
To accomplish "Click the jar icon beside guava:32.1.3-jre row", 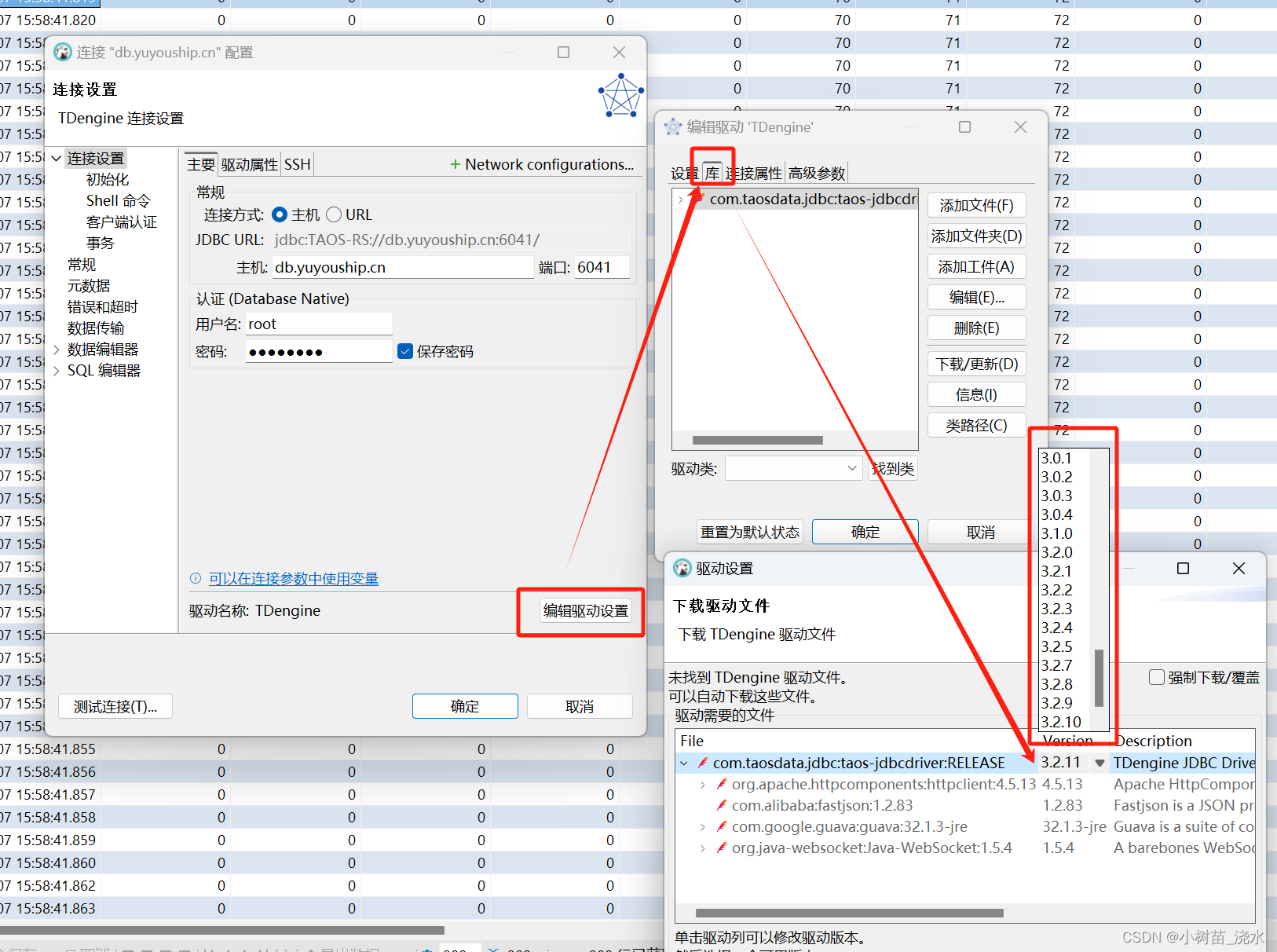I will click(x=721, y=826).
